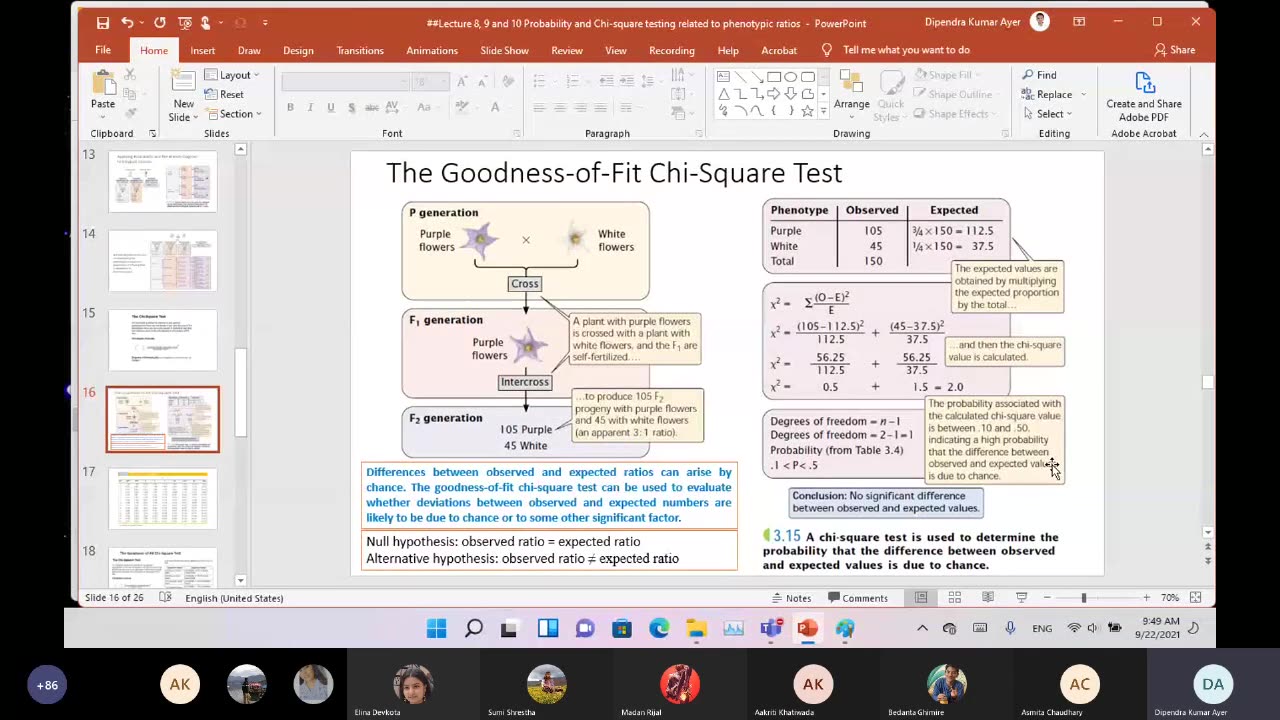This screenshot has height=720, width=1280.
Task: Select the Rectangle shape in gallery
Action: point(774,76)
